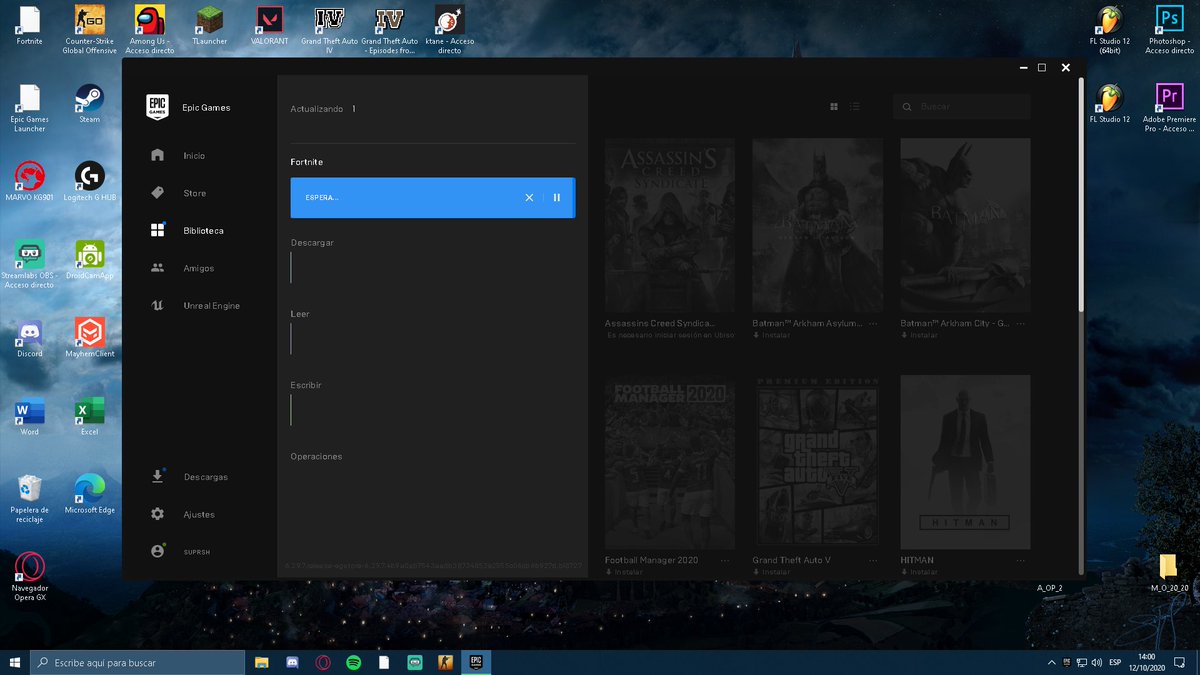Select the Assassins Creed Syndicate cover
This screenshot has width=1200, height=675.
click(669, 225)
